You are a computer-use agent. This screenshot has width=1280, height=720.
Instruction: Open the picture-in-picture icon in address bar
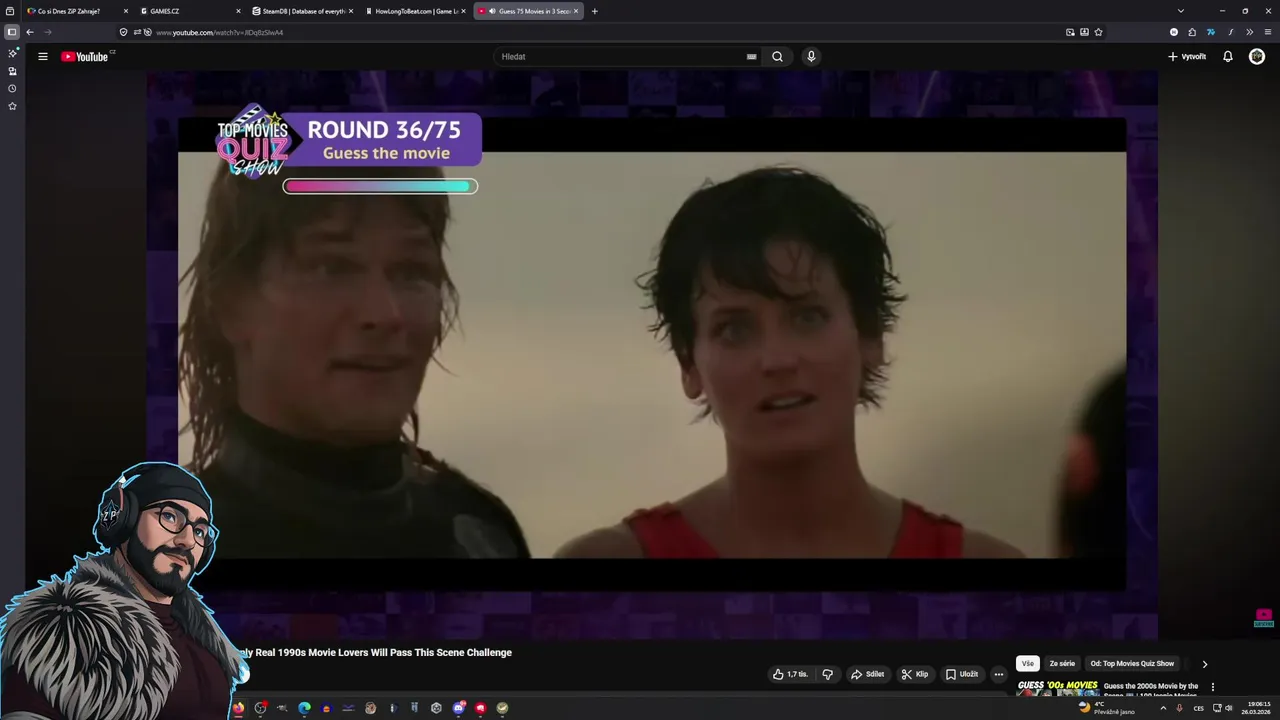[x=1070, y=32]
